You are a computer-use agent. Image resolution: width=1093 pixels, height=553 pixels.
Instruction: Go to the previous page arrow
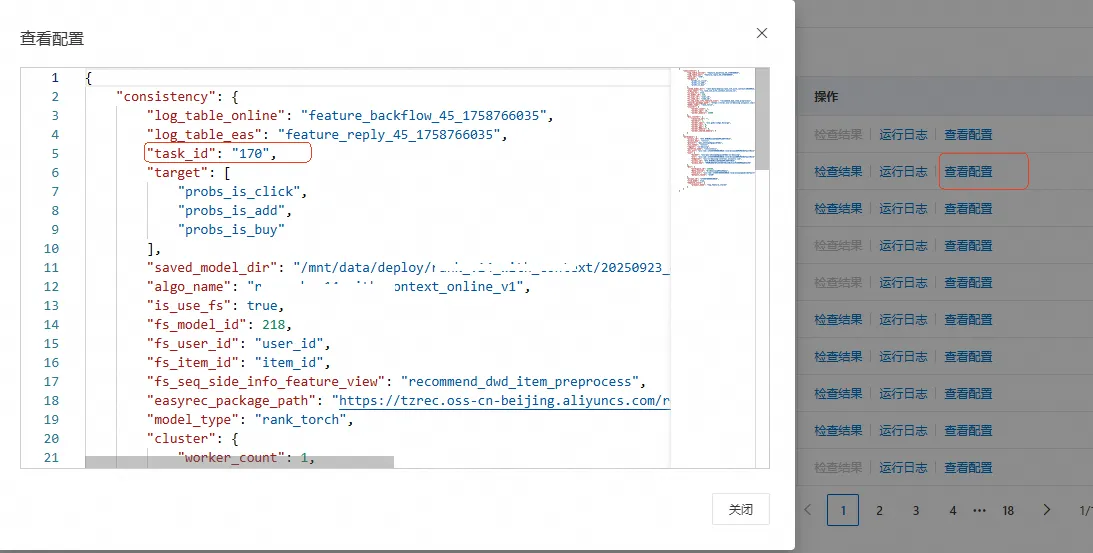(808, 510)
